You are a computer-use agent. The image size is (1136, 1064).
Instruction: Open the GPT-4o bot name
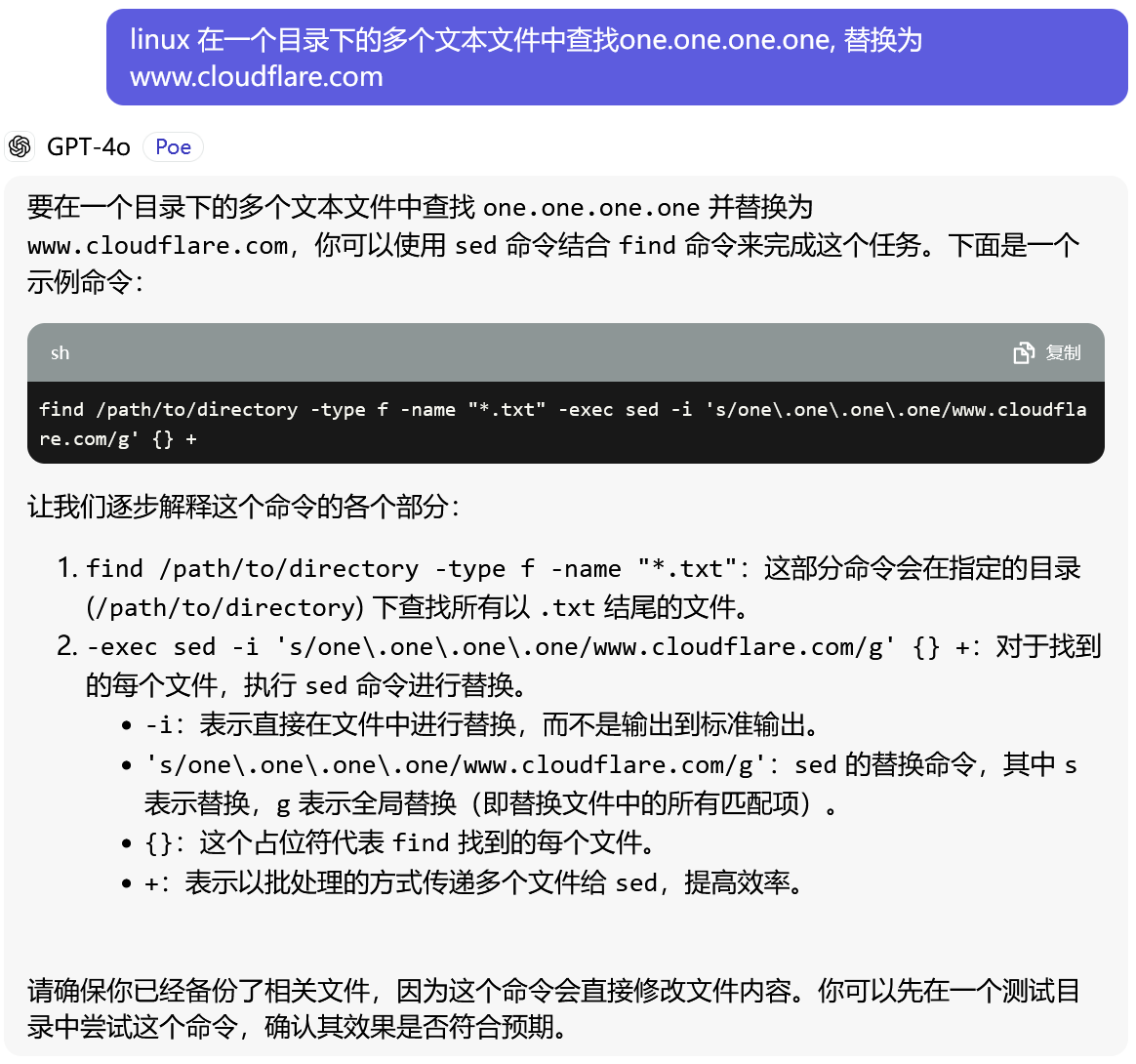(88, 146)
